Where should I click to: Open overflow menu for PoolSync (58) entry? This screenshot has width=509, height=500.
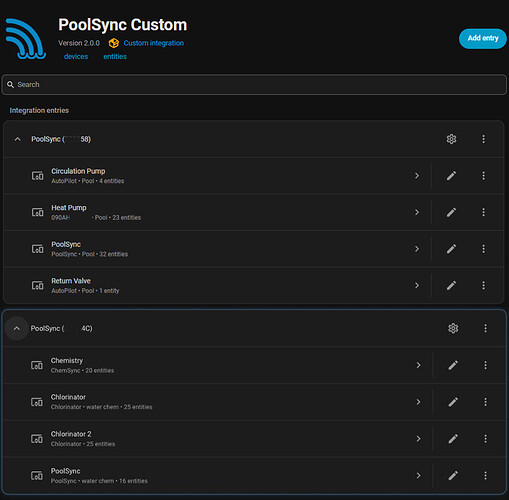(483, 139)
